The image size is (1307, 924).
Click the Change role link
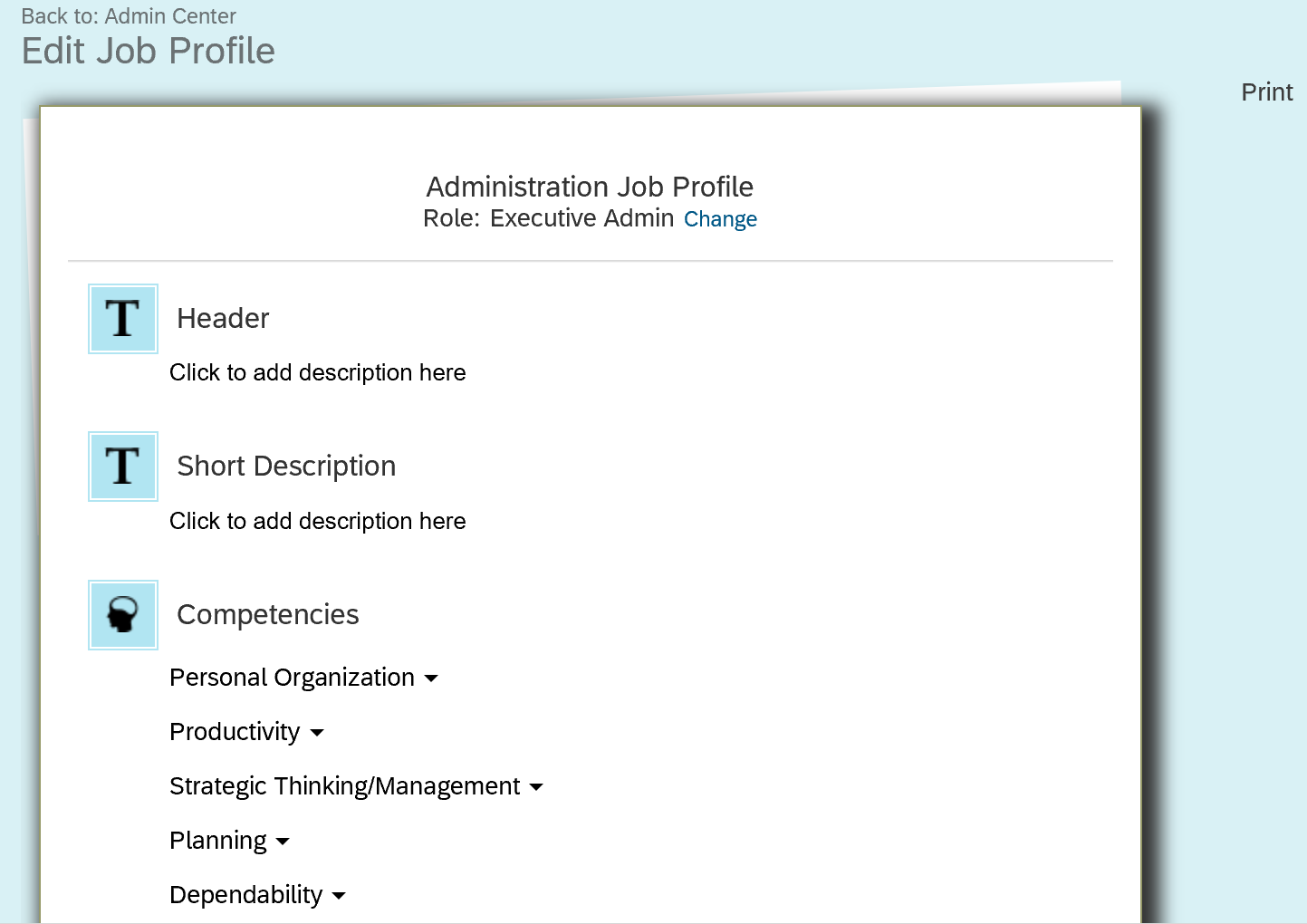click(720, 219)
